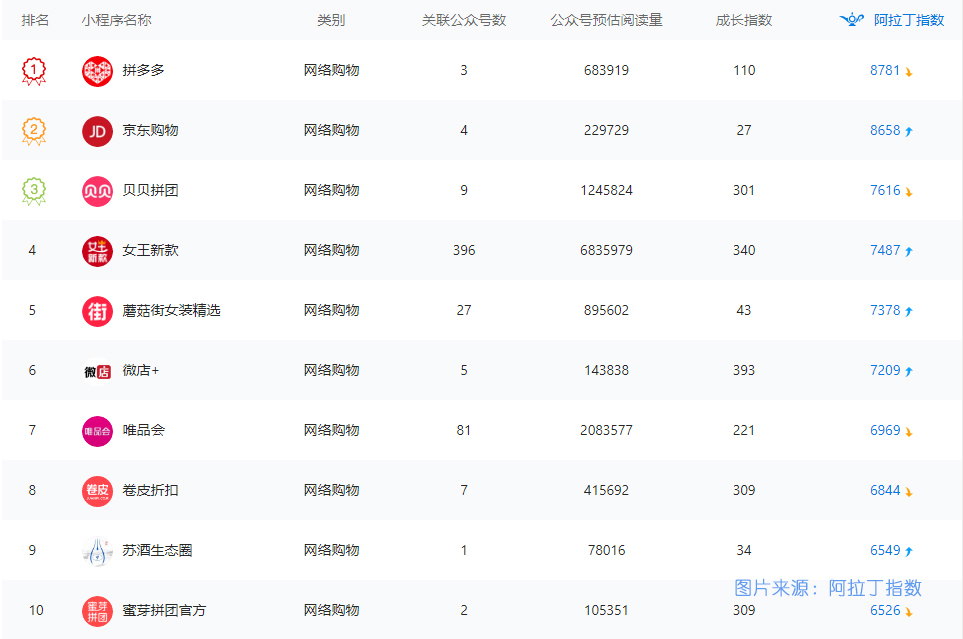Click the 阿拉丁指数 header link
963x639 pixels.
pyautogui.click(x=909, y=20)
